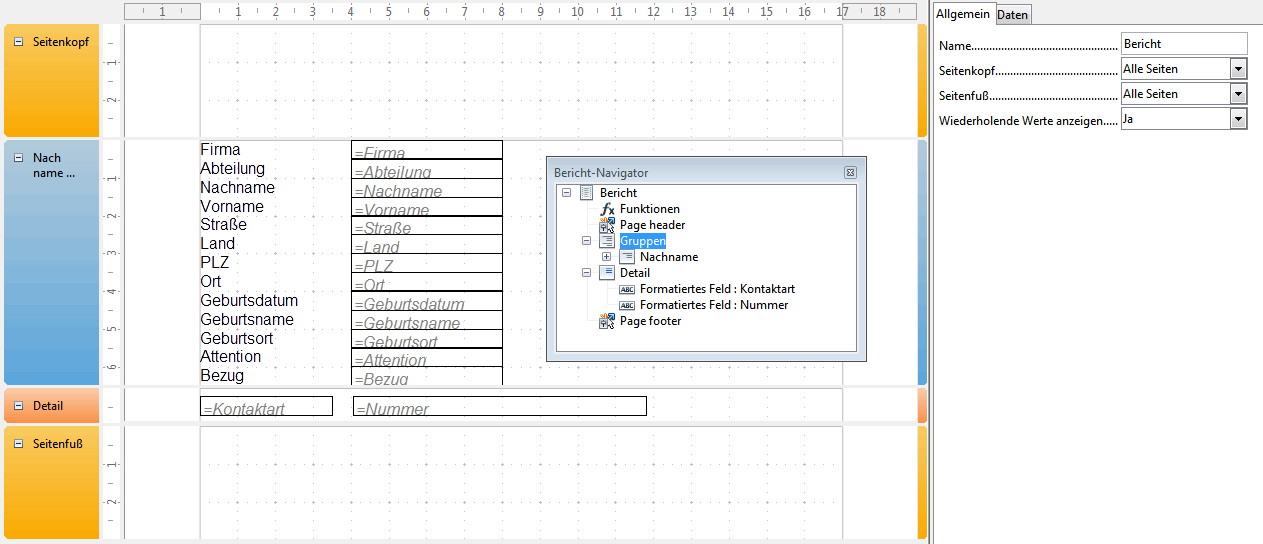
Task: Select the =Geburtsname field
Action: [427, 320]
